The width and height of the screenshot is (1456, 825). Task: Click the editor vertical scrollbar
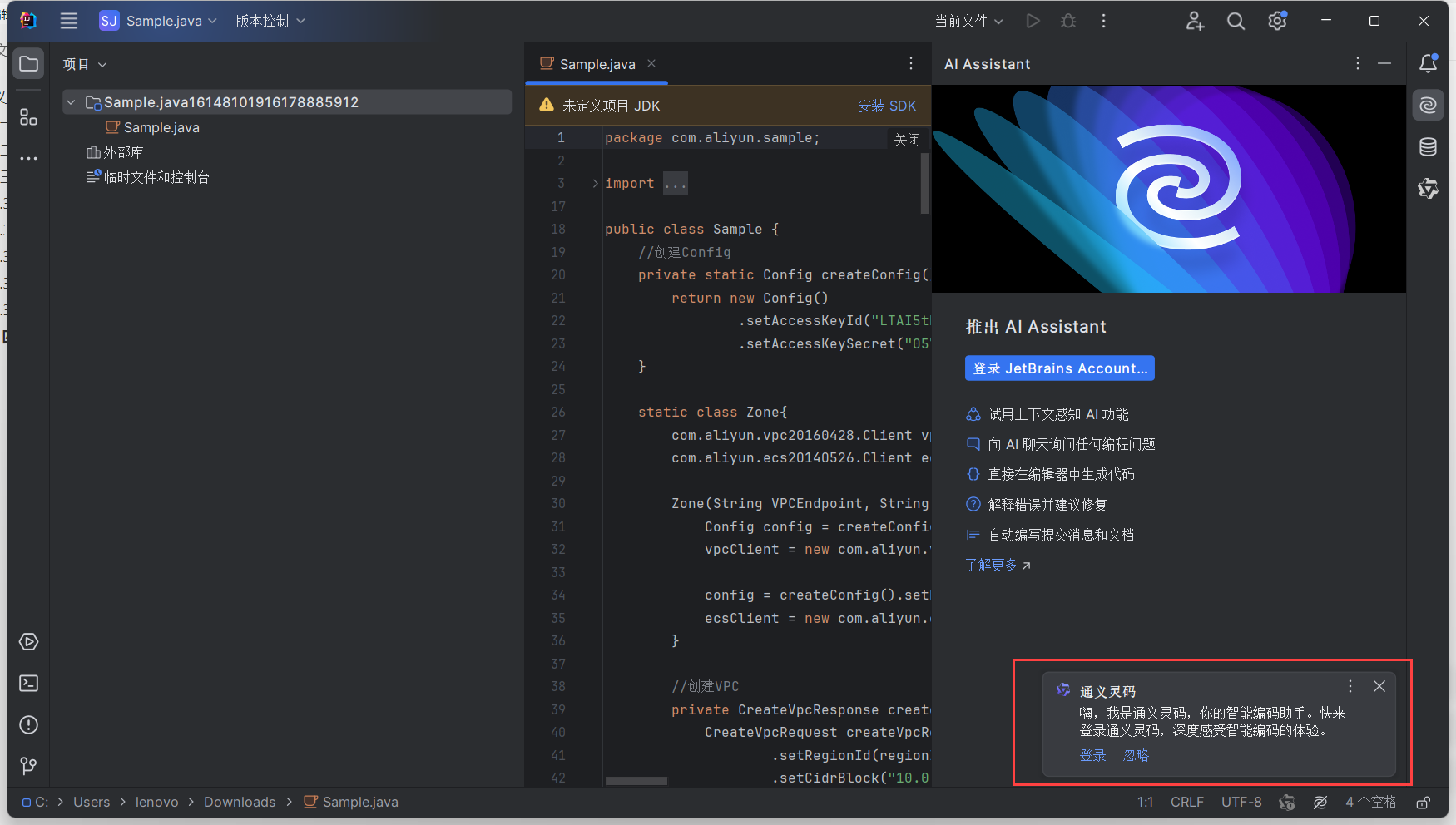coord(924,183)
